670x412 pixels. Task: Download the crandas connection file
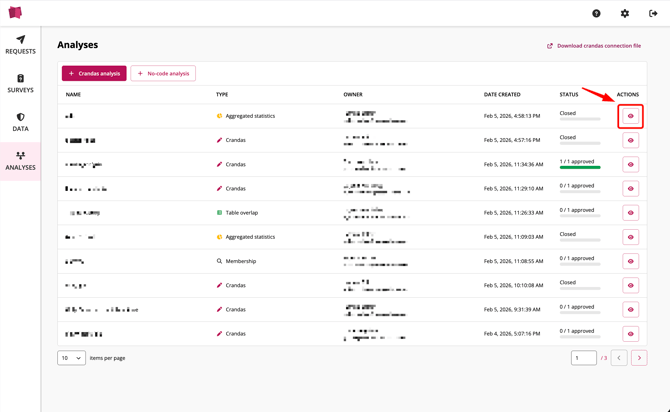click(x=594, y=46)
